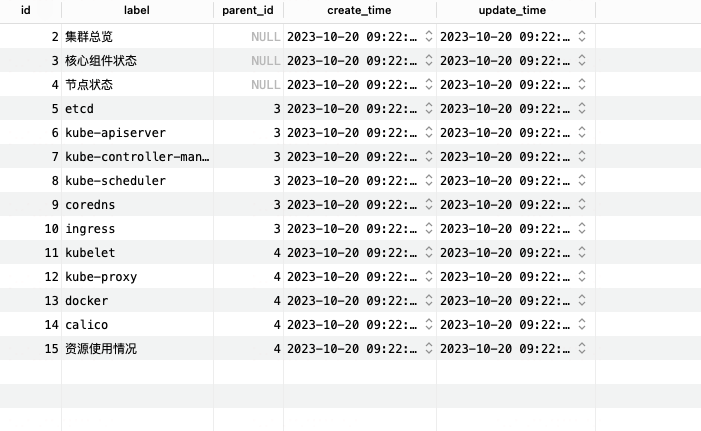Image resolution: width=701 pixels, height=431 pixels.
Task: Select the kube-proxy label cell
Action: click(x=137, y=276)
